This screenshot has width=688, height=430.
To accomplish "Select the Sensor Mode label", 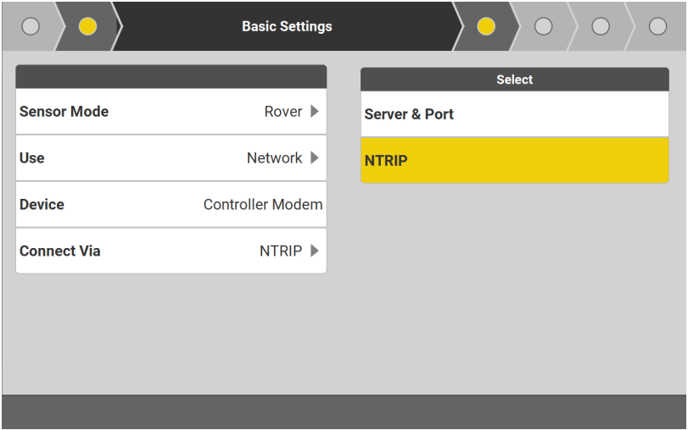I will (x=64, y=112).
